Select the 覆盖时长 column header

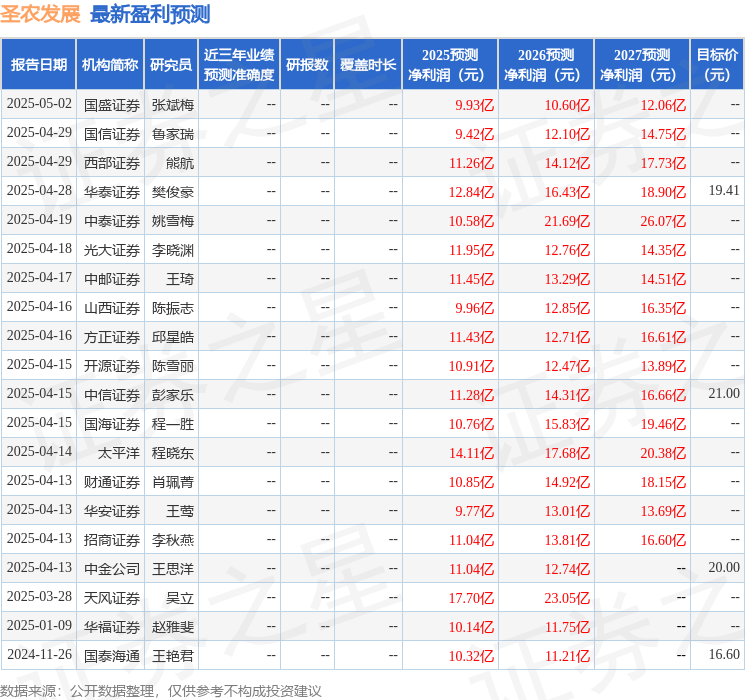pyautogui.click(x=367, y=64)
